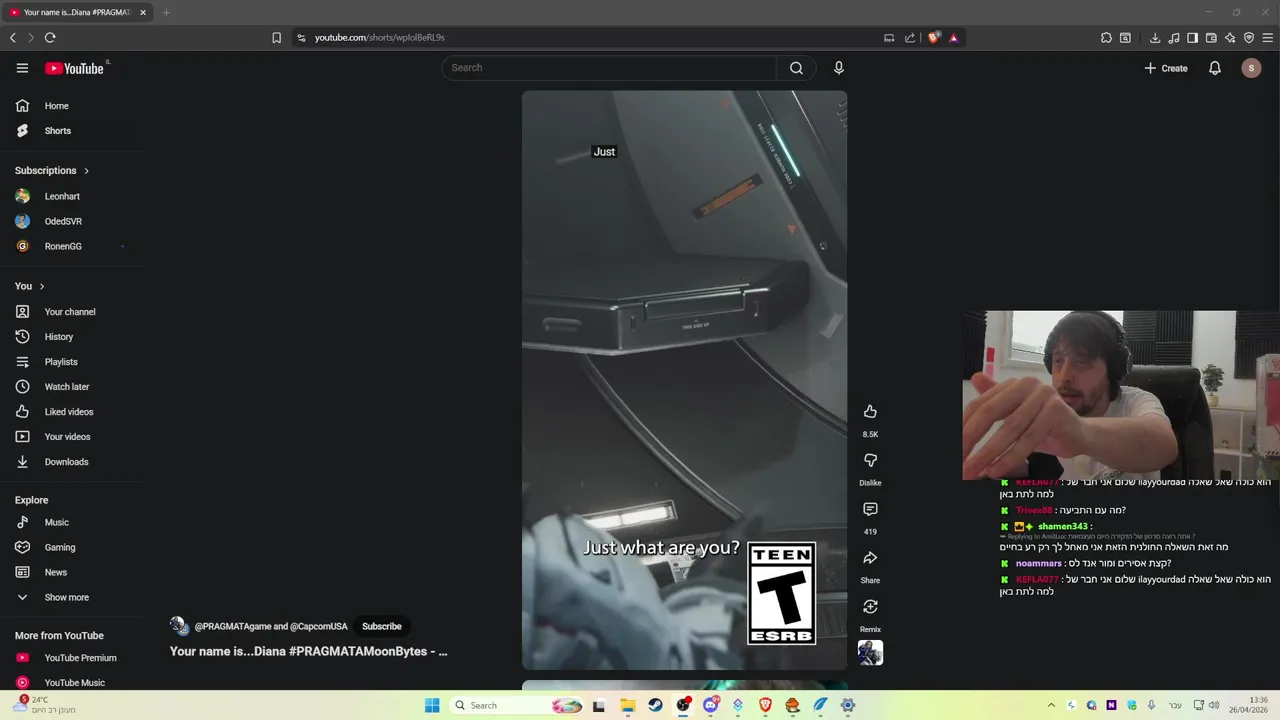1280x720 pixels.
Task: Click the Create button
Action: pyautogui.click(x=1166, y=68)
